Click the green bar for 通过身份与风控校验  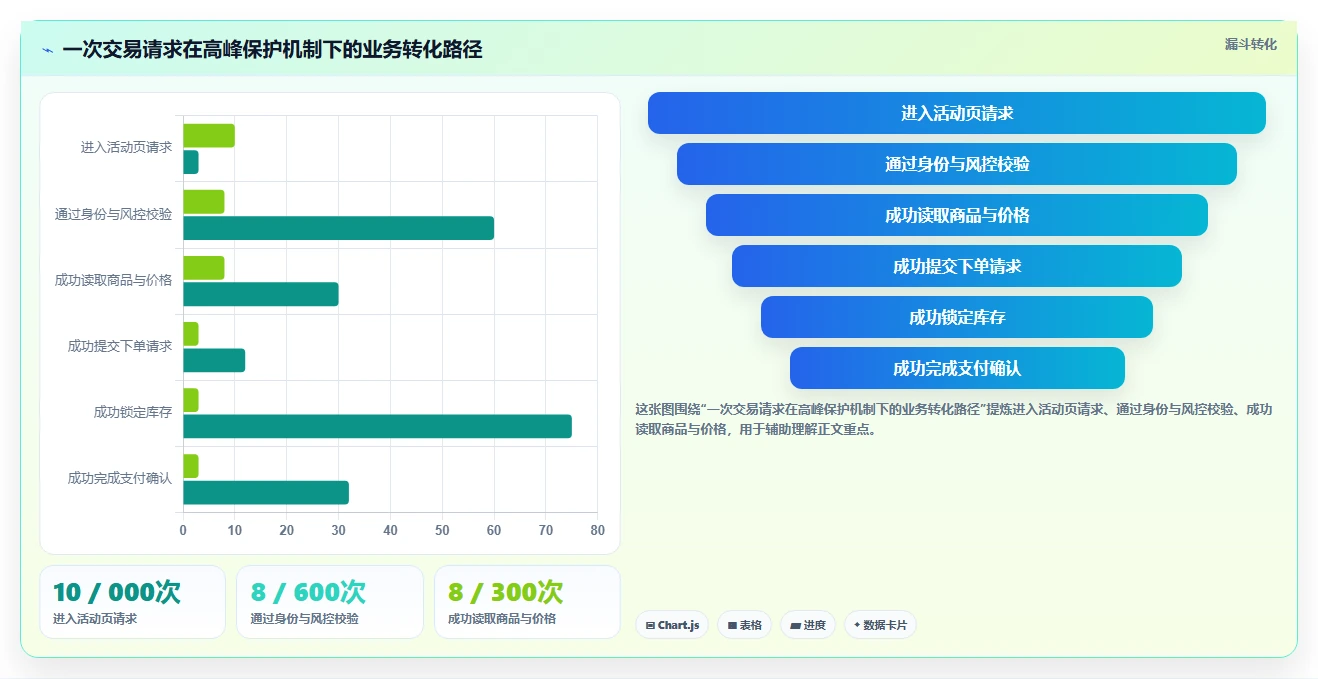tap(203, 202)
